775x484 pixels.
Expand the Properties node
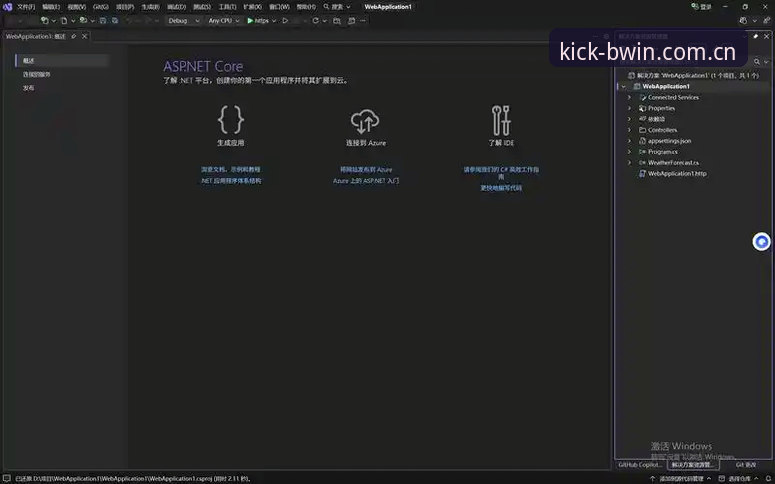click(x=629, y=108)
